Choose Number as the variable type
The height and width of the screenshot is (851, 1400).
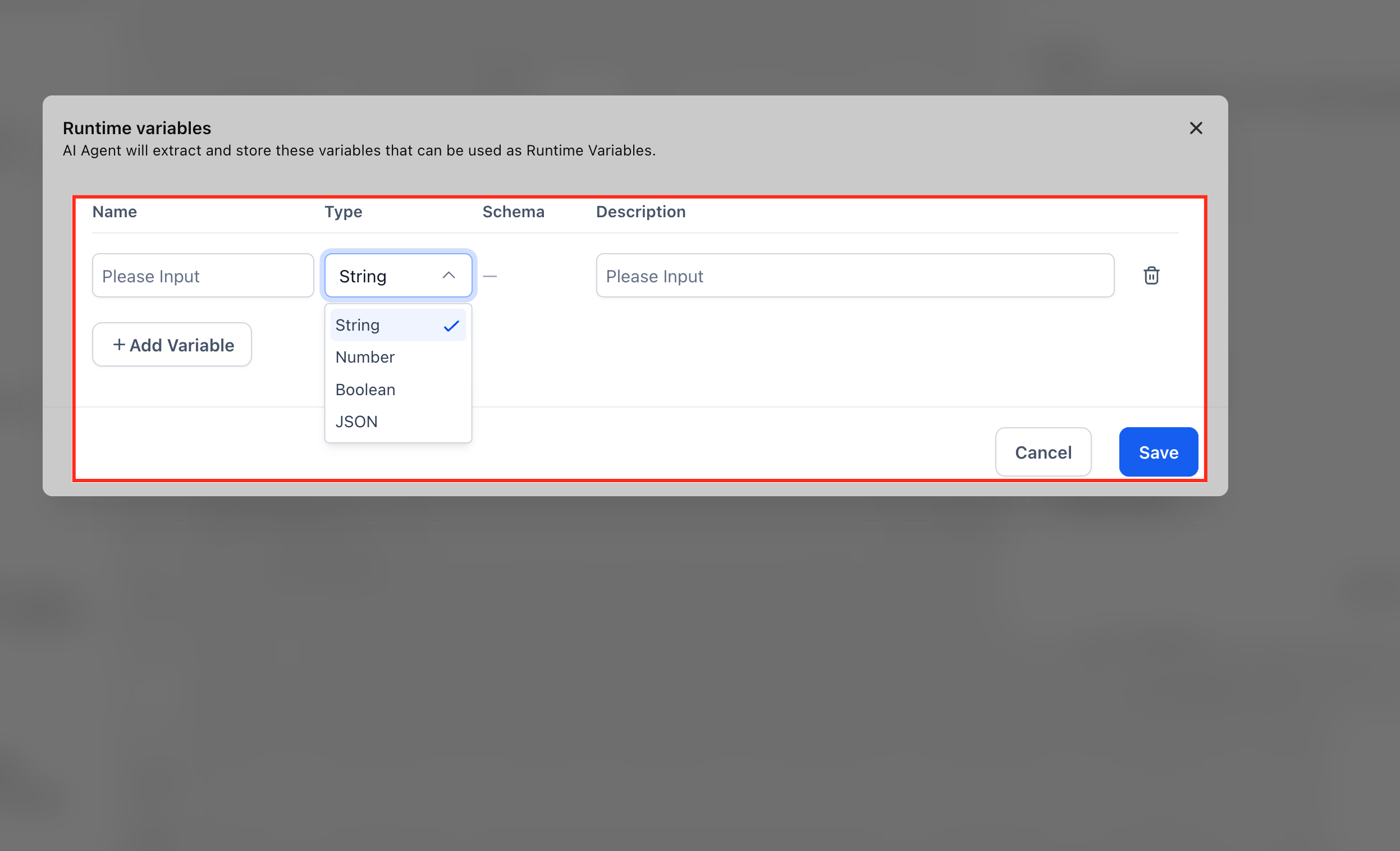[x=365, y=358]
